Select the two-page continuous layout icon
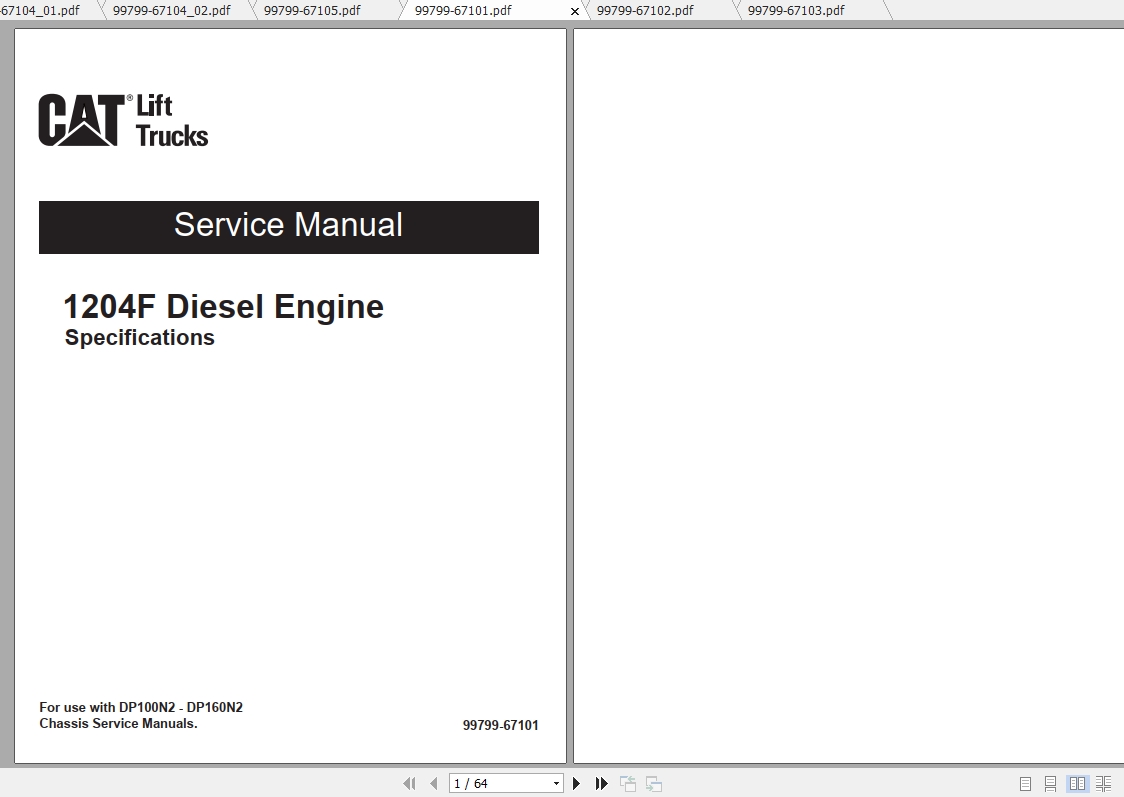This screenshot has height=797, width=1124. [1103, 783]
